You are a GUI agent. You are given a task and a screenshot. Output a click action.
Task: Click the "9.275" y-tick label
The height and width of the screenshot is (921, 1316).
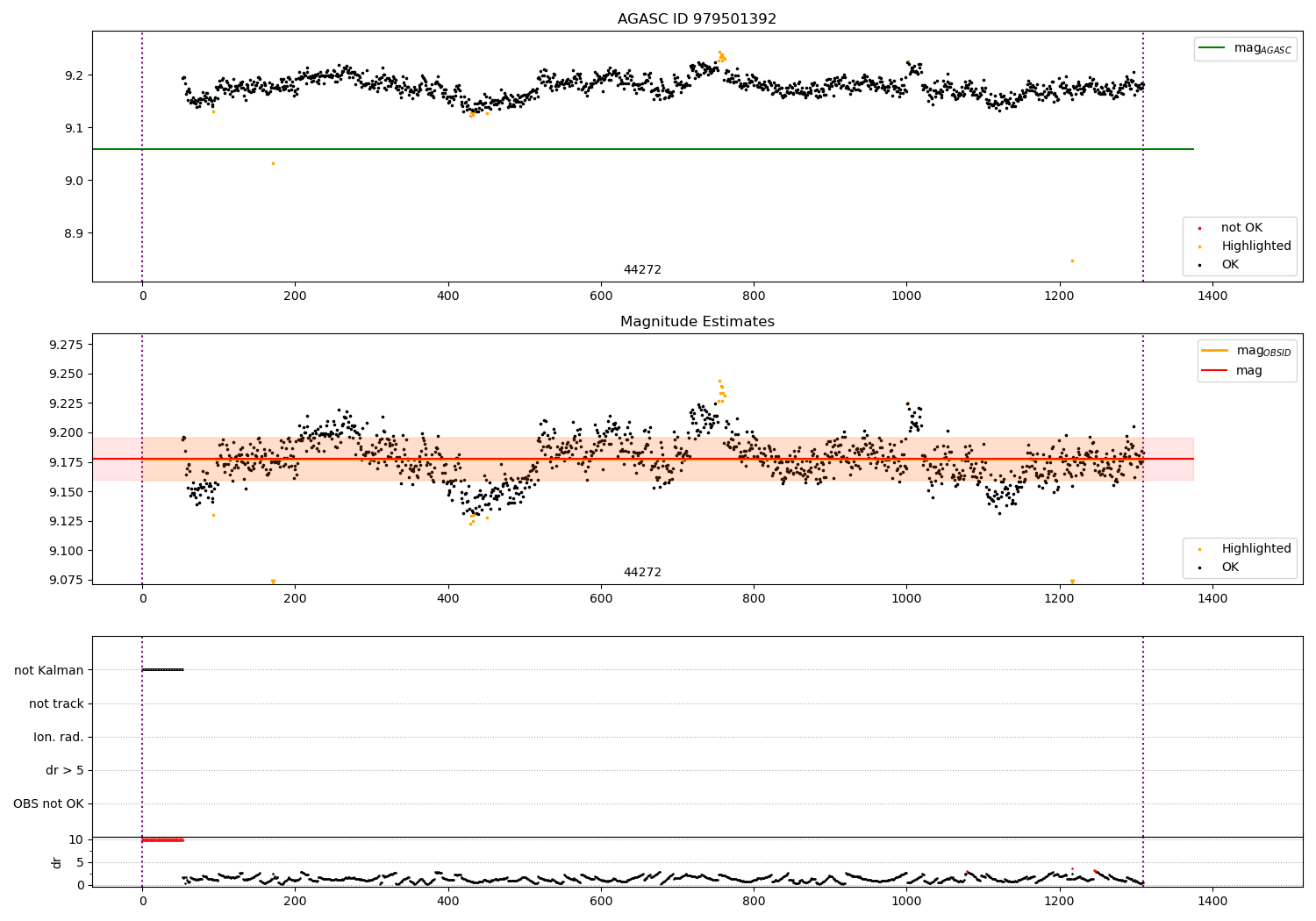point(67,345)
